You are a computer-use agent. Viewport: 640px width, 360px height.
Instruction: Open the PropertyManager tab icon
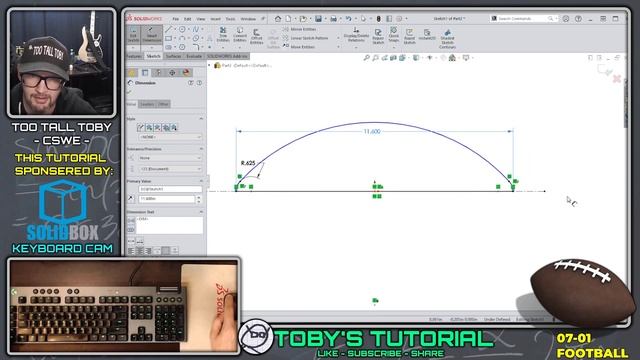[x=145, y=73]
